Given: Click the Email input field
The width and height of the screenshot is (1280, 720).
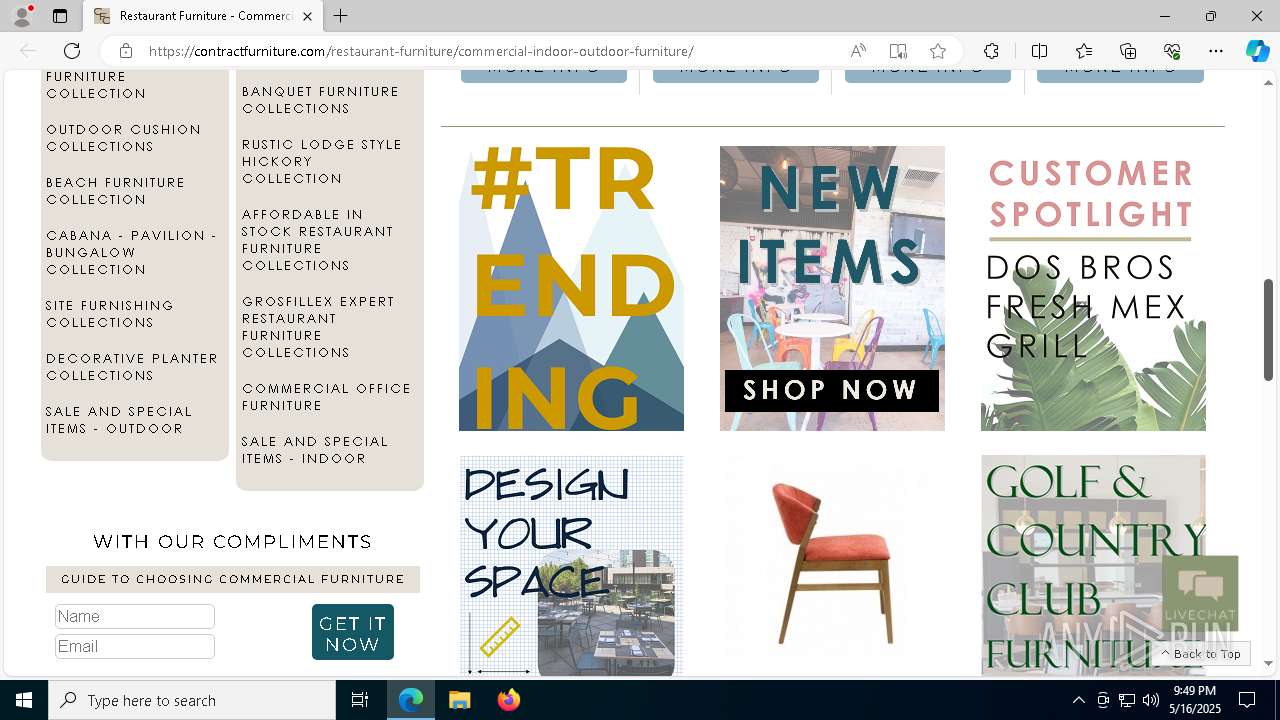Looking at the screenshot, I should coord(135,646).
